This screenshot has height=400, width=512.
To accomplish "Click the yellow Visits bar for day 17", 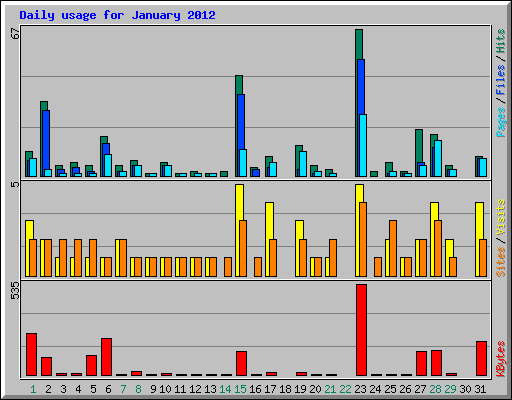I will coord(269,220).
